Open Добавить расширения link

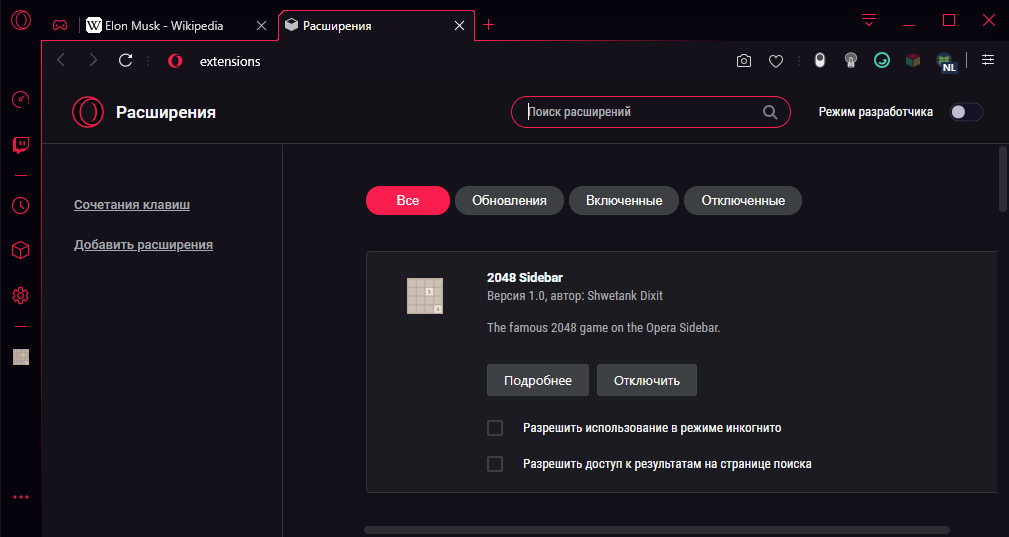(143, 244)
